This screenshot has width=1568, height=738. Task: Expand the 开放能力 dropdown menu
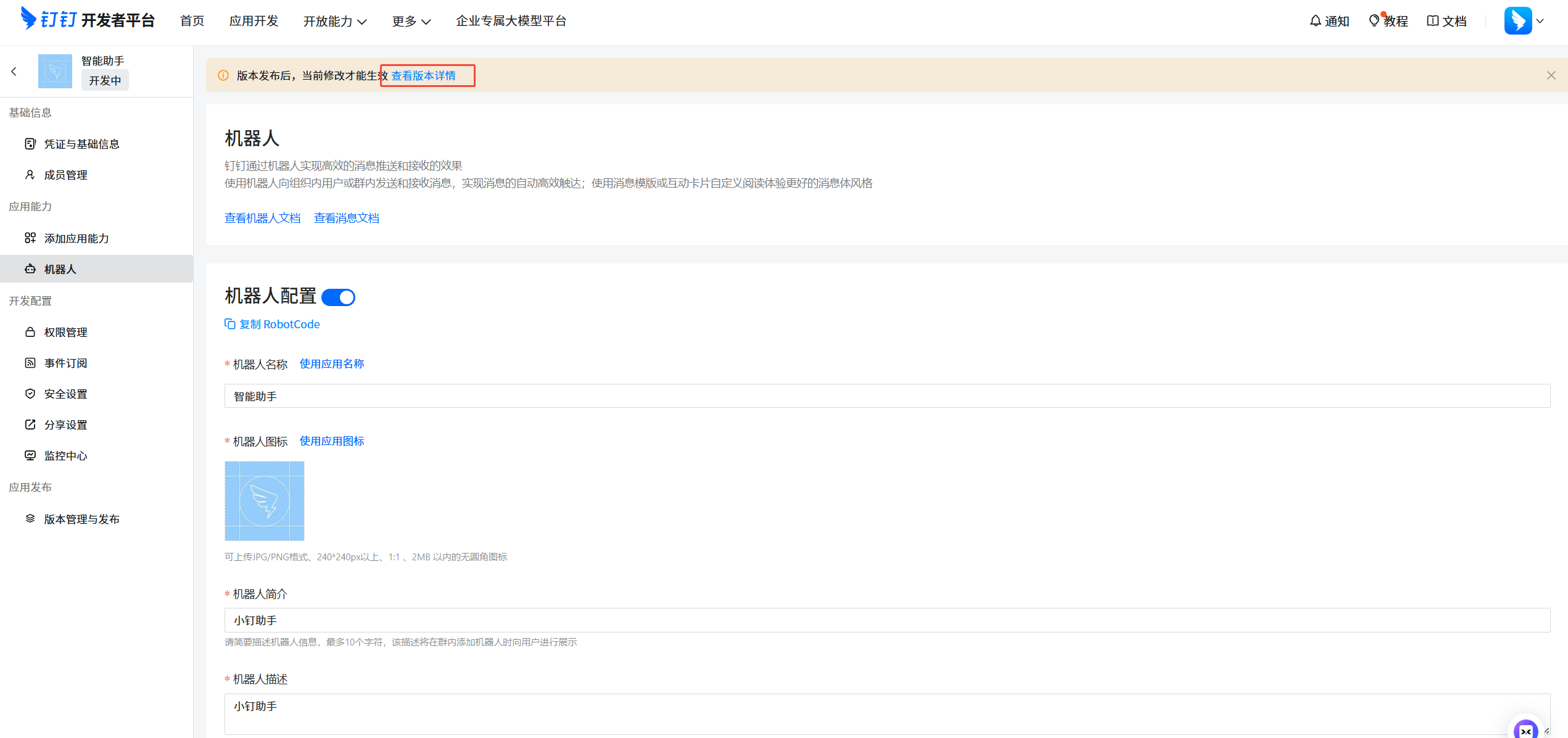click(335, 21)
